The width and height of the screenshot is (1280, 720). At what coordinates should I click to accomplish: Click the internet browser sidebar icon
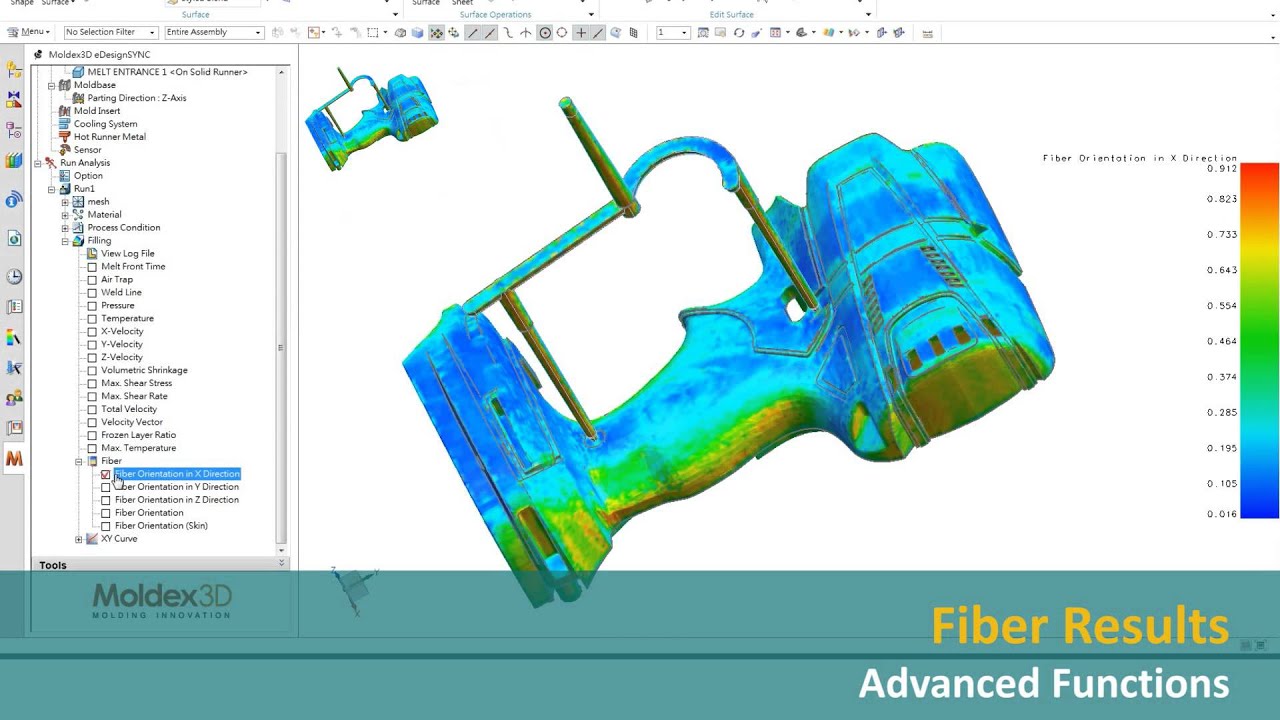coord(14,238)
